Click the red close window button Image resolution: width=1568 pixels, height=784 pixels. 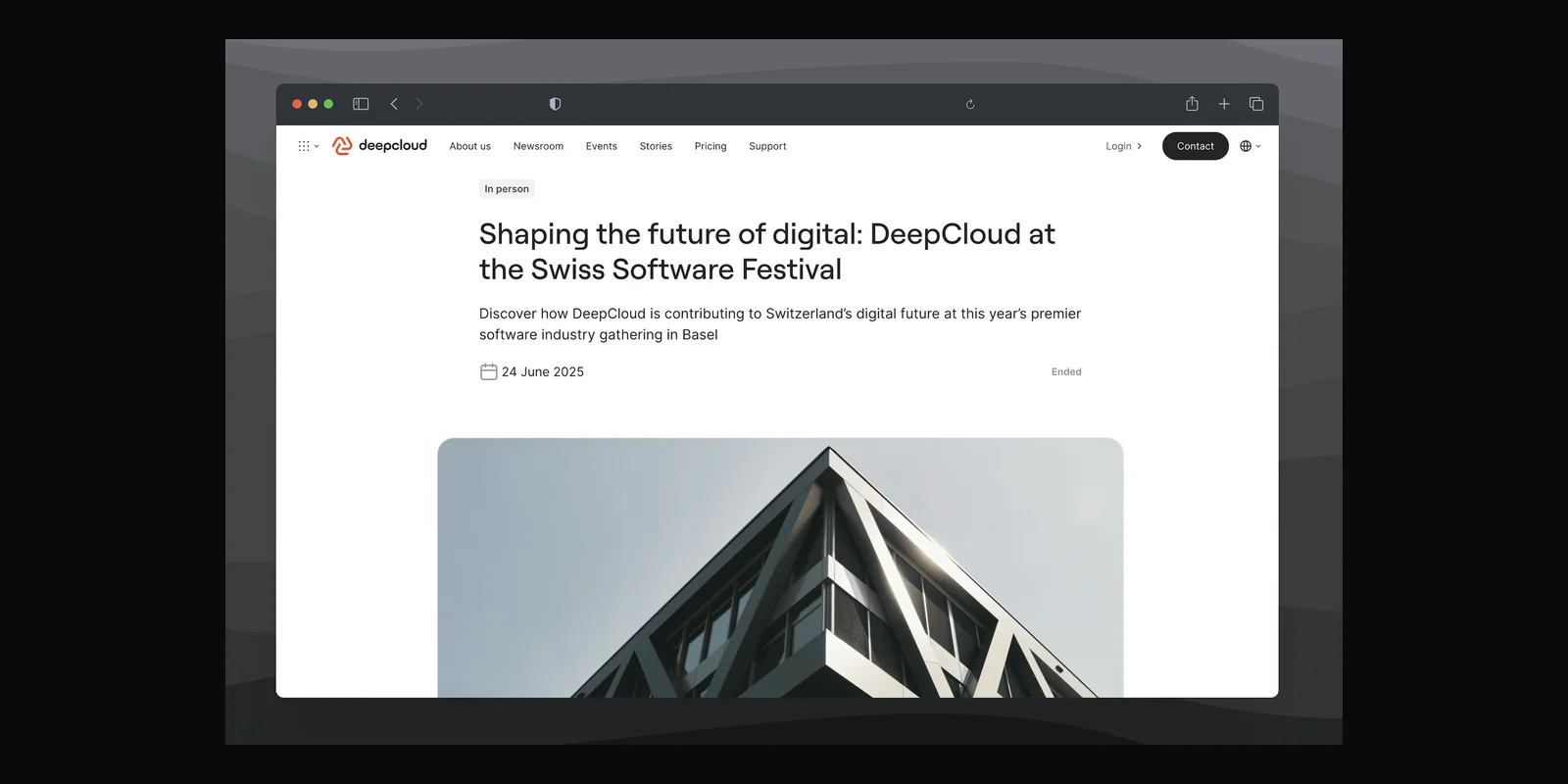point(297,104)
